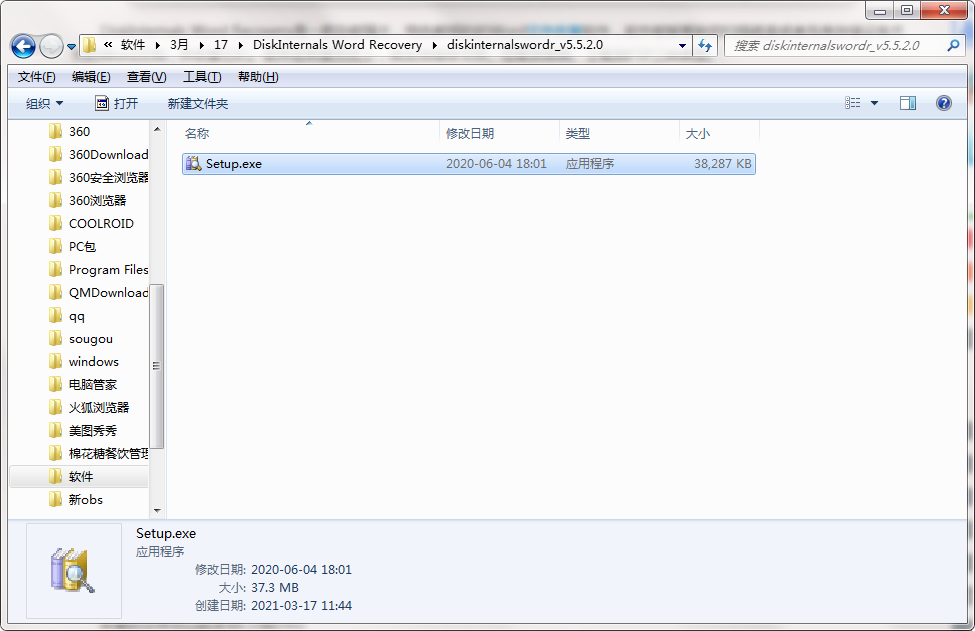Open address bar history dropdown arrow
The height and width of the screenshot is (631, 975).
tap(682, 45)
